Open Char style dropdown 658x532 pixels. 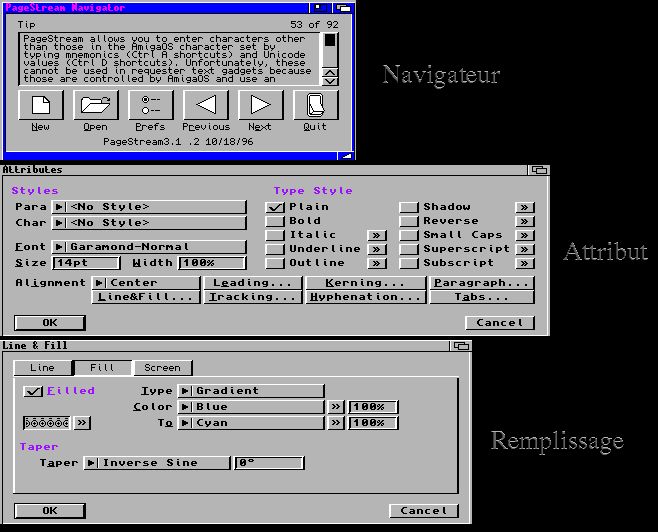coord(149,223)
